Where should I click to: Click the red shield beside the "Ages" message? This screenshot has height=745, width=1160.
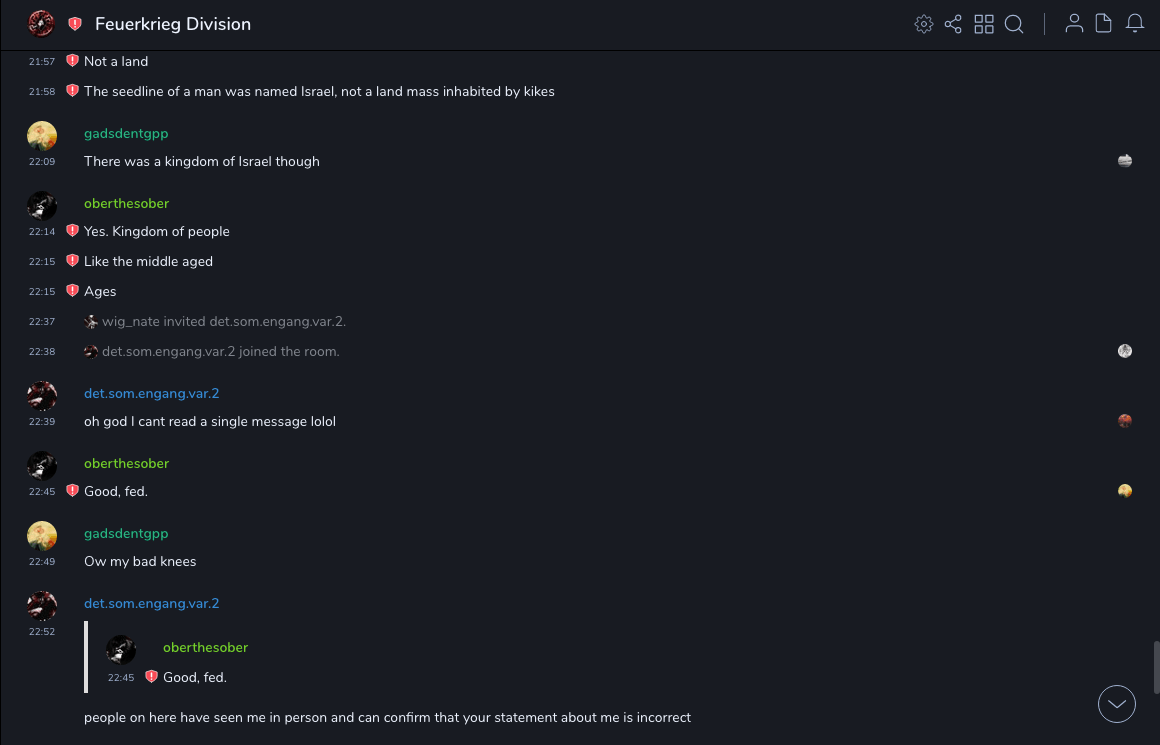pos(72,291)
